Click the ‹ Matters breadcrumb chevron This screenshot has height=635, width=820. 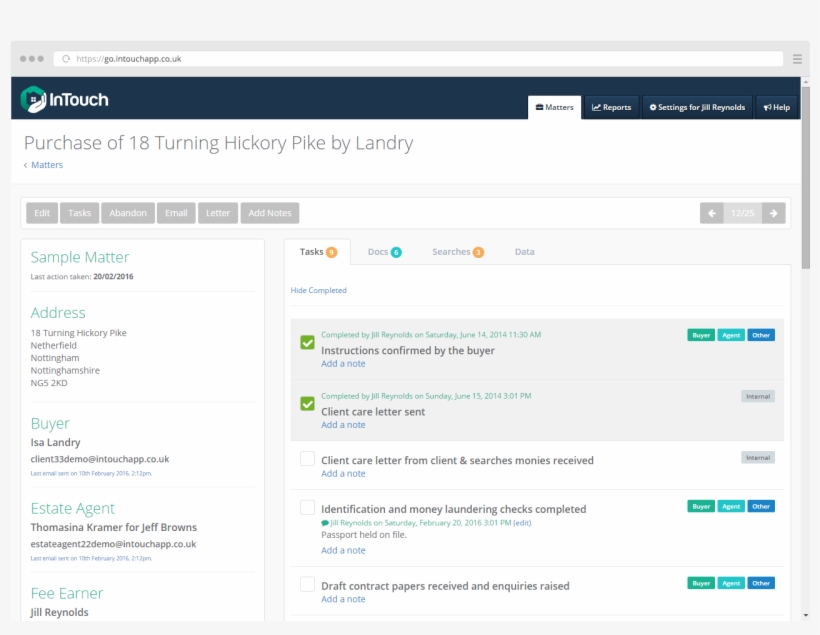tap(27, 164)
